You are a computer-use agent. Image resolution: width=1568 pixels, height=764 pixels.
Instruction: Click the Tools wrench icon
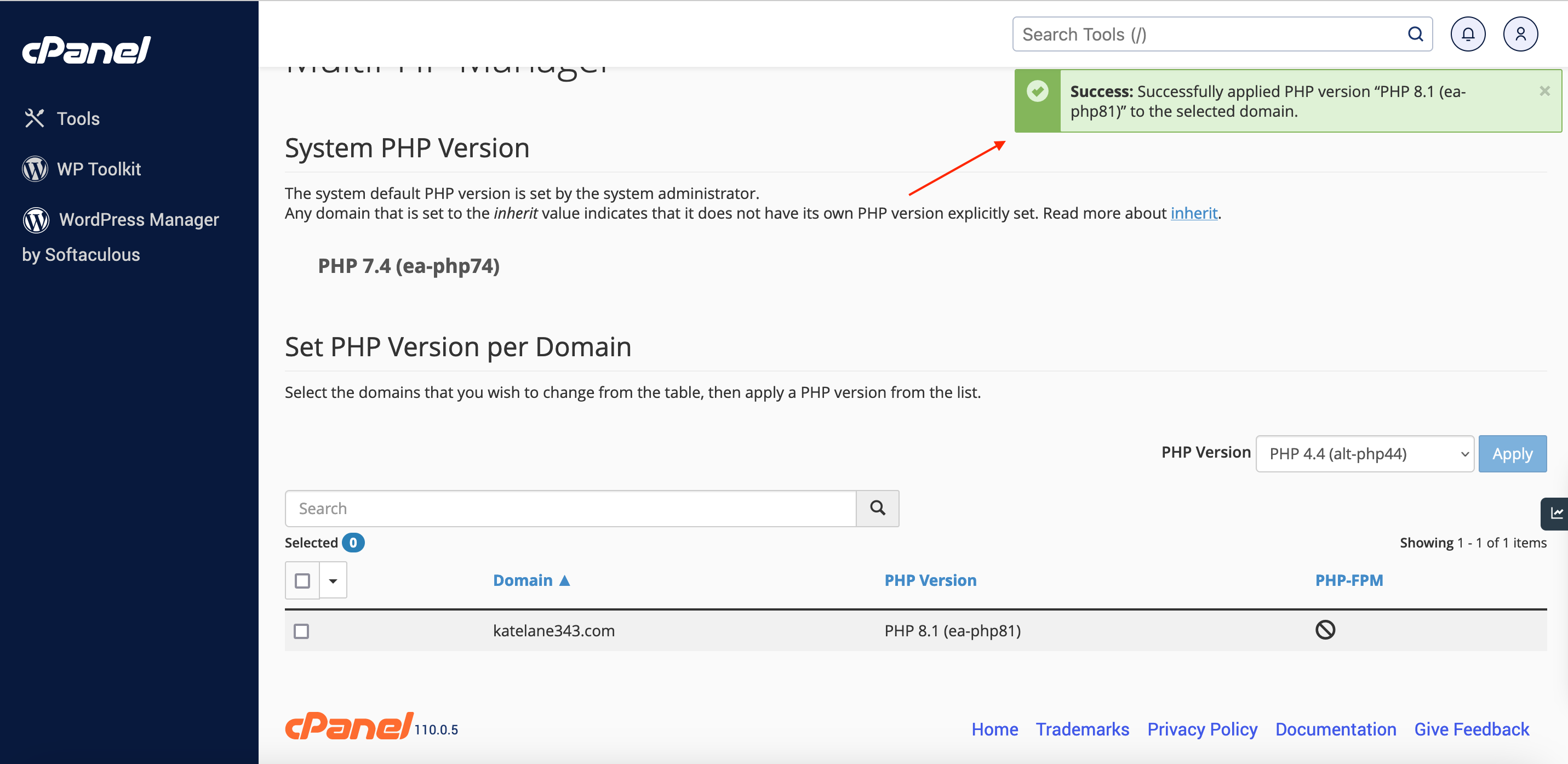35,118
